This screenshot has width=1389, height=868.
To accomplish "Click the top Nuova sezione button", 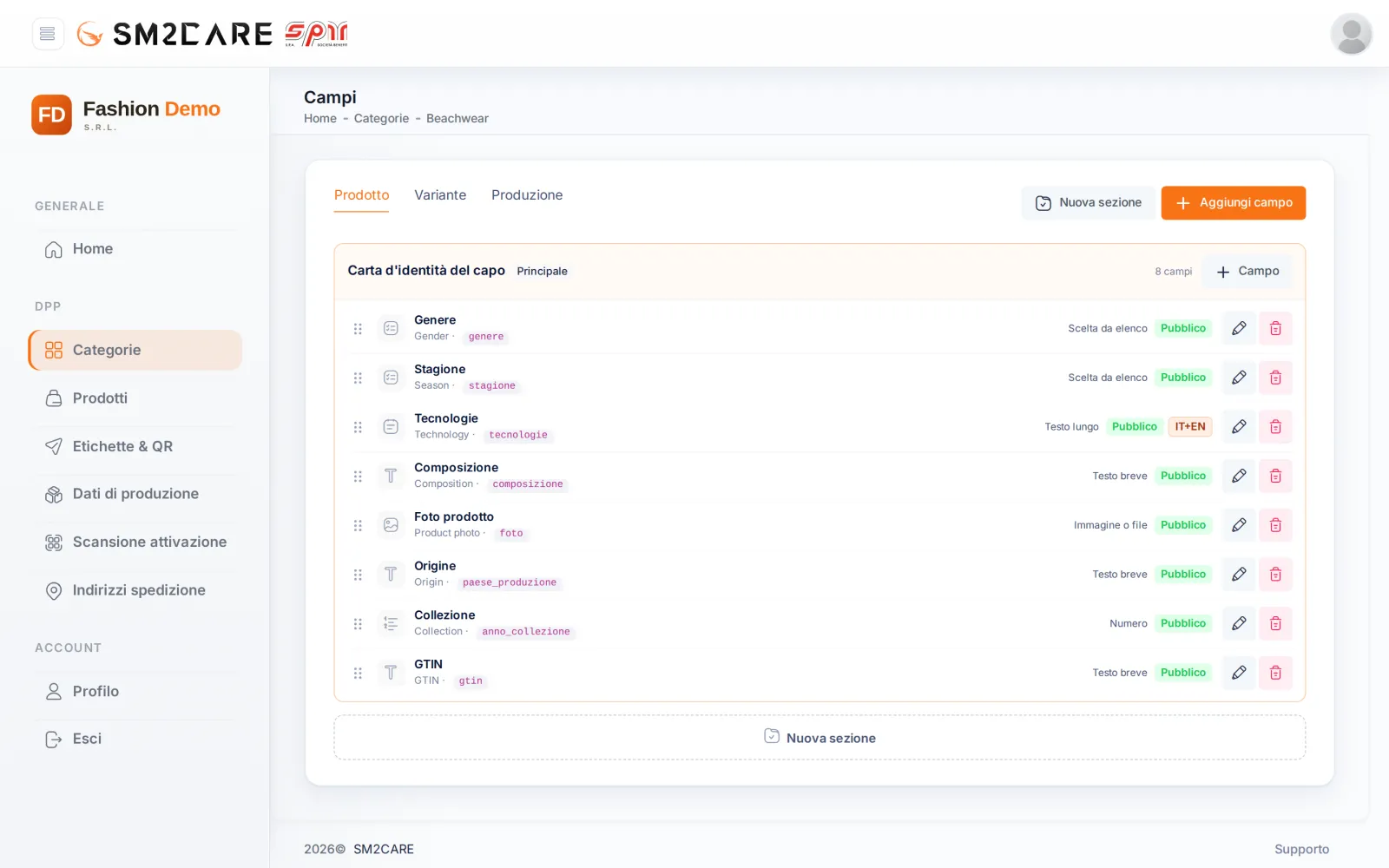I will click(x=1089, y=203).
